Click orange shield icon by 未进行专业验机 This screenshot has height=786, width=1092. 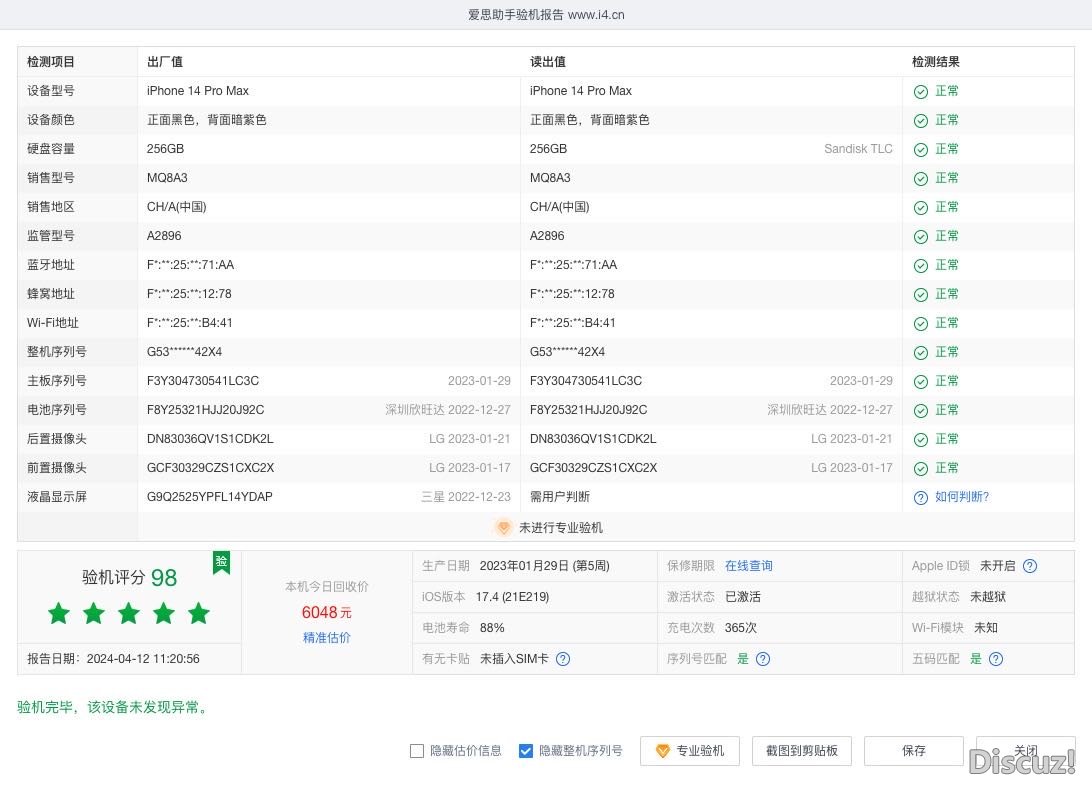pyautogui.click(x=504, y=527)
